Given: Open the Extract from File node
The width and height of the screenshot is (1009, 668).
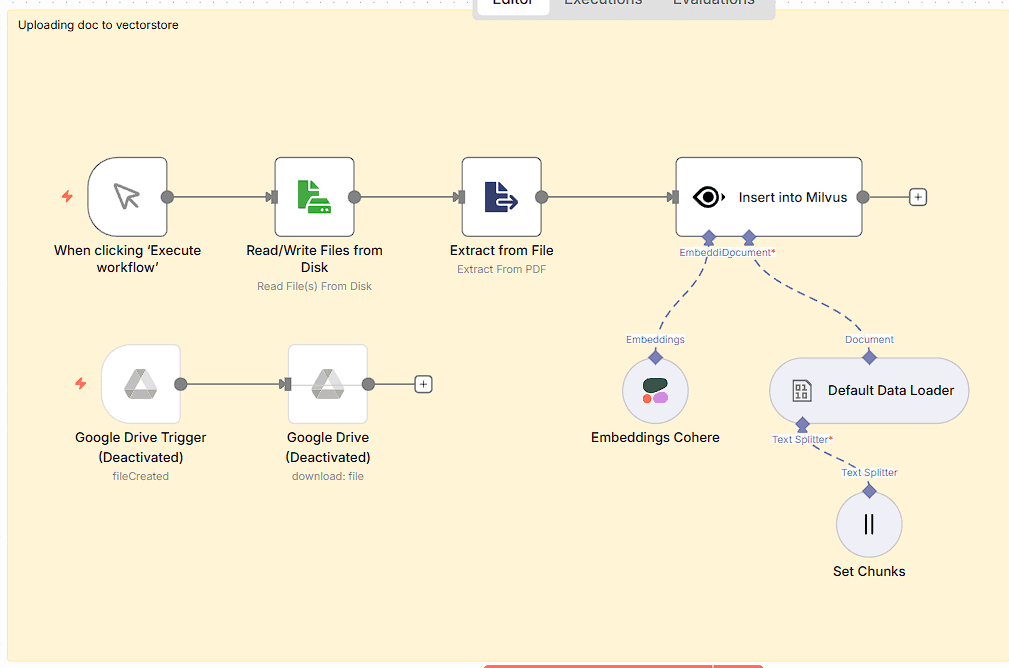Looking at the screenshot, I should 502,197.
